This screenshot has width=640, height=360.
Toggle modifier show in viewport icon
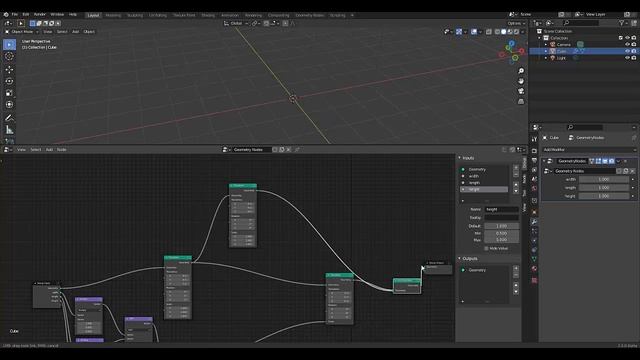pyautogui.click(x=605, y=161)
